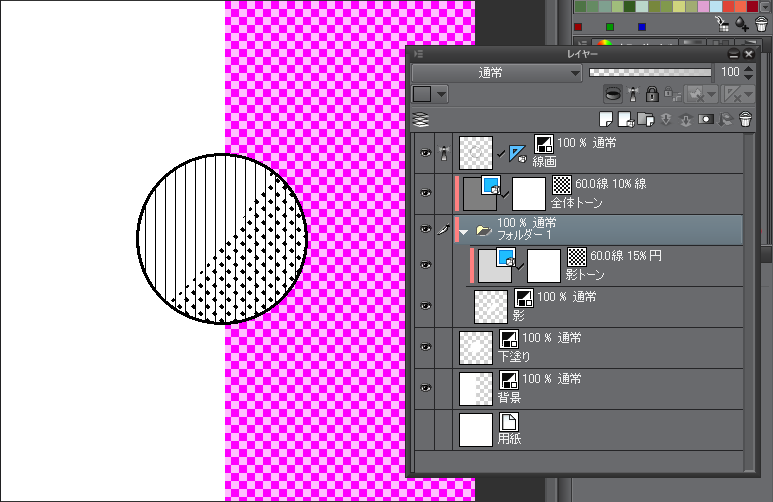Lock the layer with padlock icon

pyautogui.click(x=652, y=94)
